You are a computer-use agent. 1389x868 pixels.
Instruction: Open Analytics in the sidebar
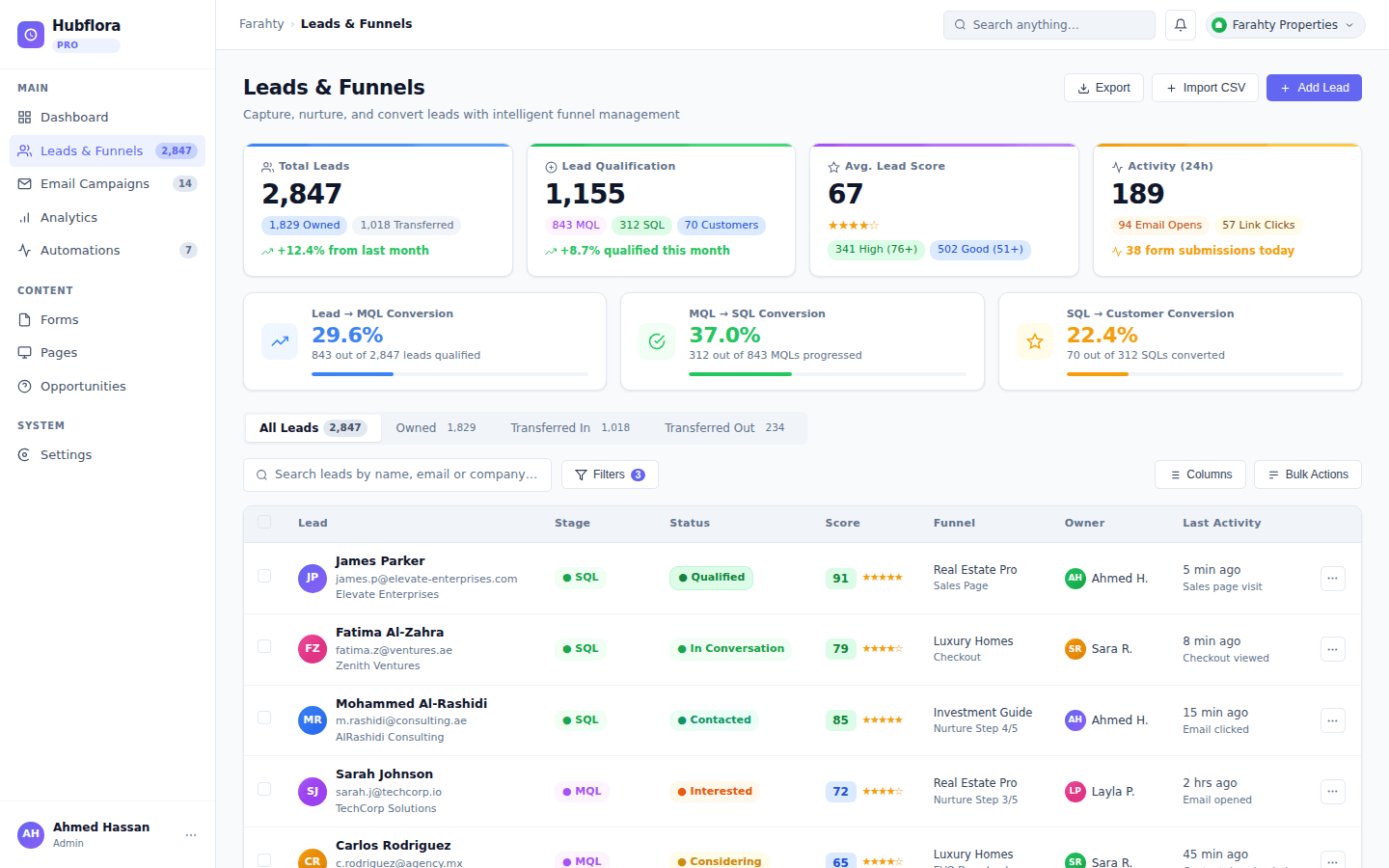point(68,218)
